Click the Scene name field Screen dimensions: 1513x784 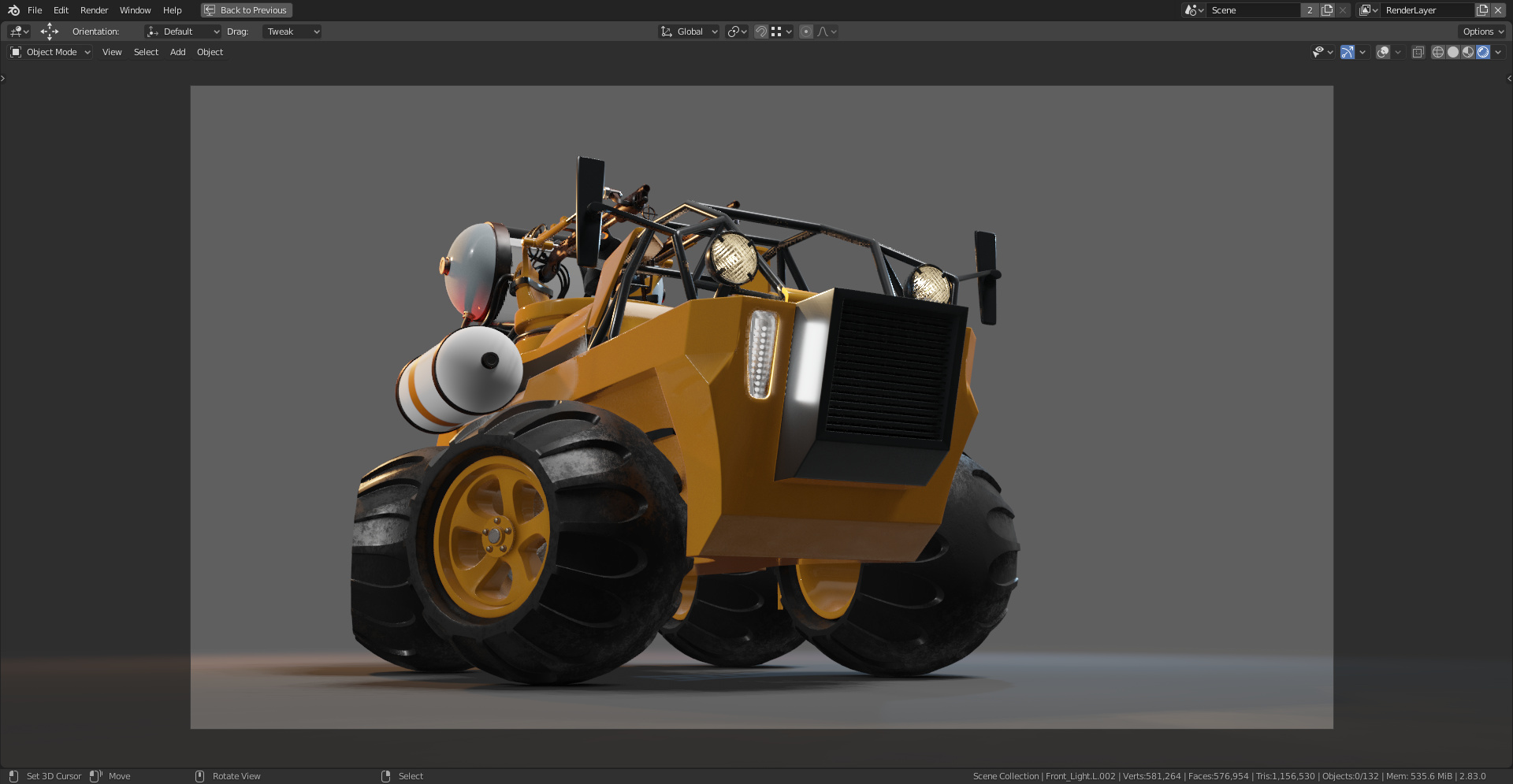click(1253, 10)
